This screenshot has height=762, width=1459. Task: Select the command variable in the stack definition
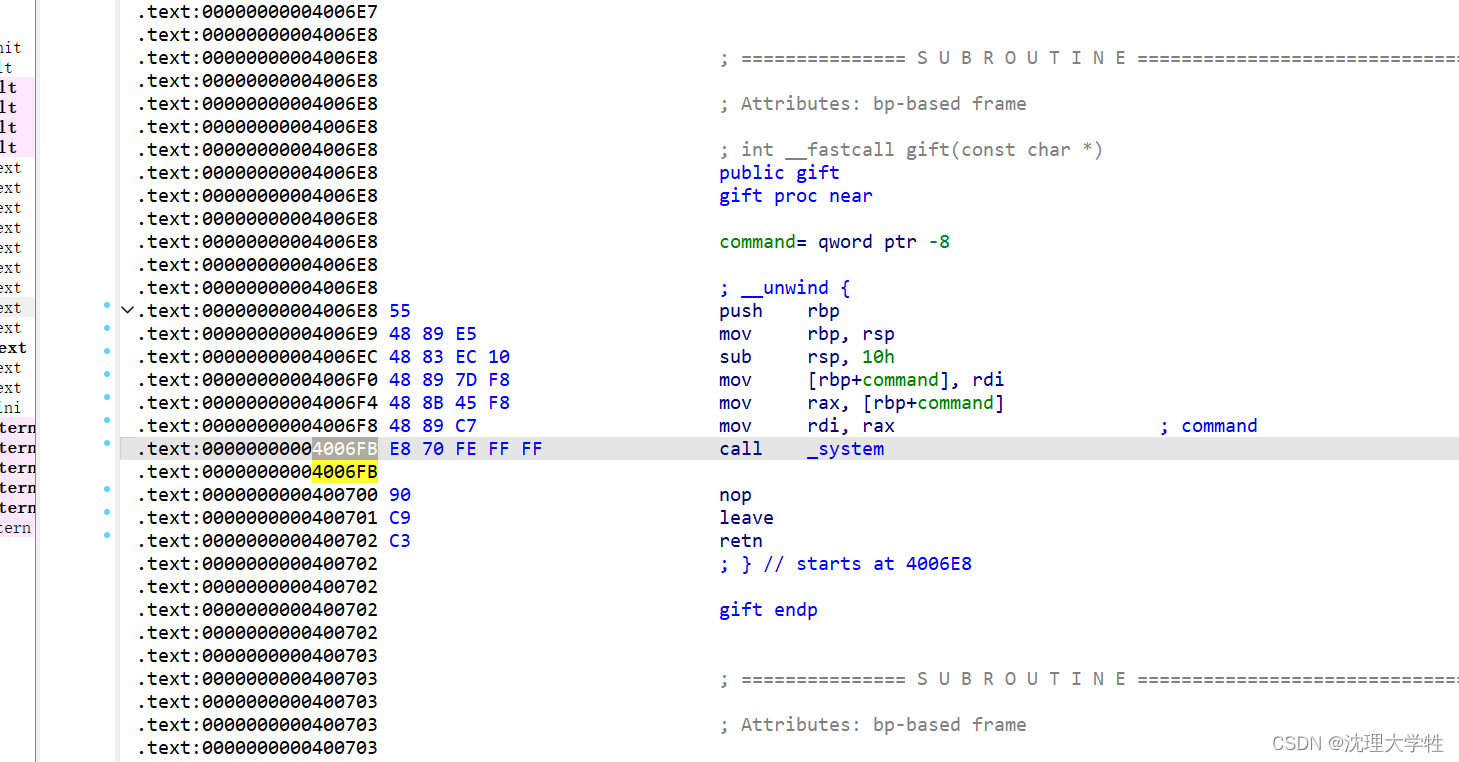pyautogui.click(x=757, y=241)
